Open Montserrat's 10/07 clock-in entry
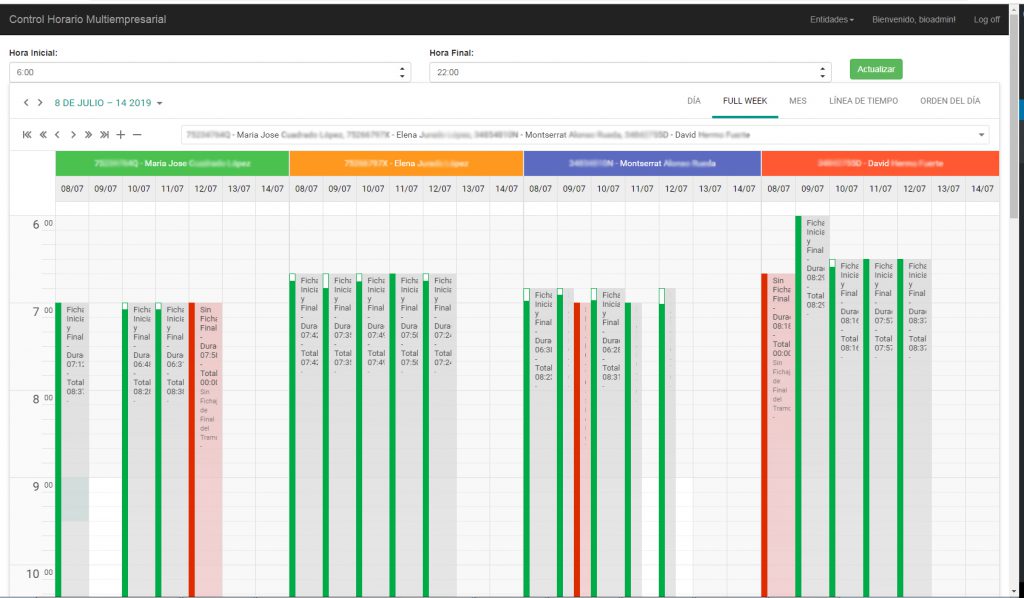This screenshot has width=1024, height=598. pos(608,442)
